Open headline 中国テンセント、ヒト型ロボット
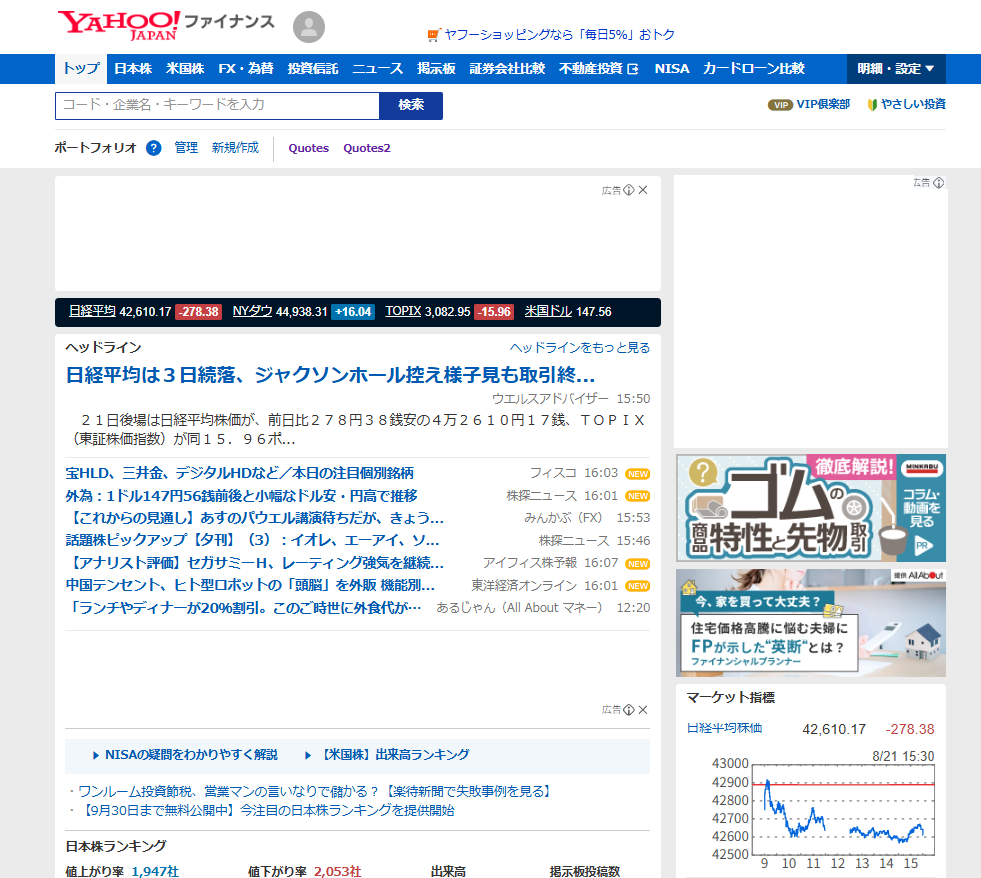 pyautogui.click(x=250, y=586)
